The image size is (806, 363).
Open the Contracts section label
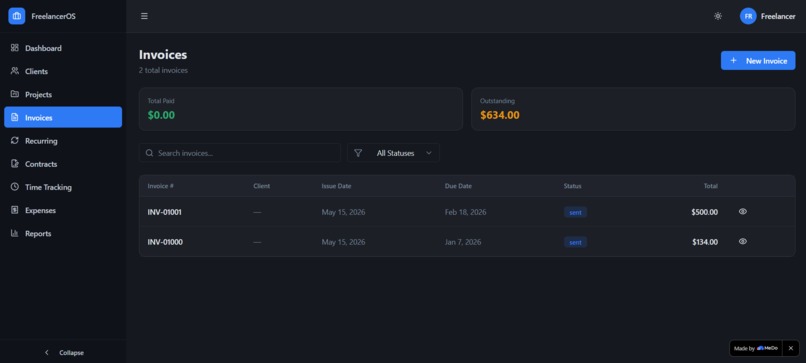pos(41,164)
